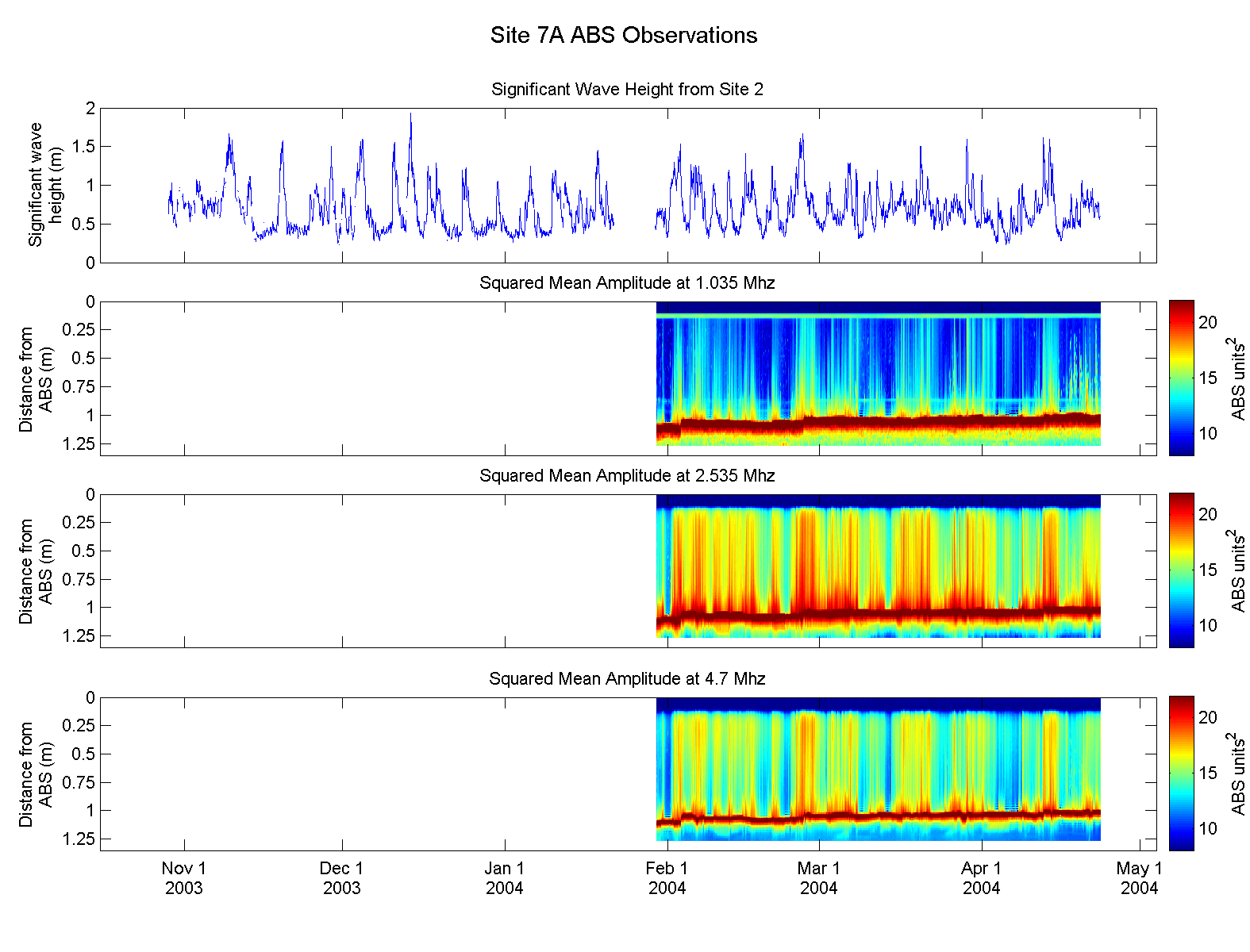Click the colorbar beside the 1.035 Mhz plot
This screenshot has height=952, width=1250.
[1181, 378]
